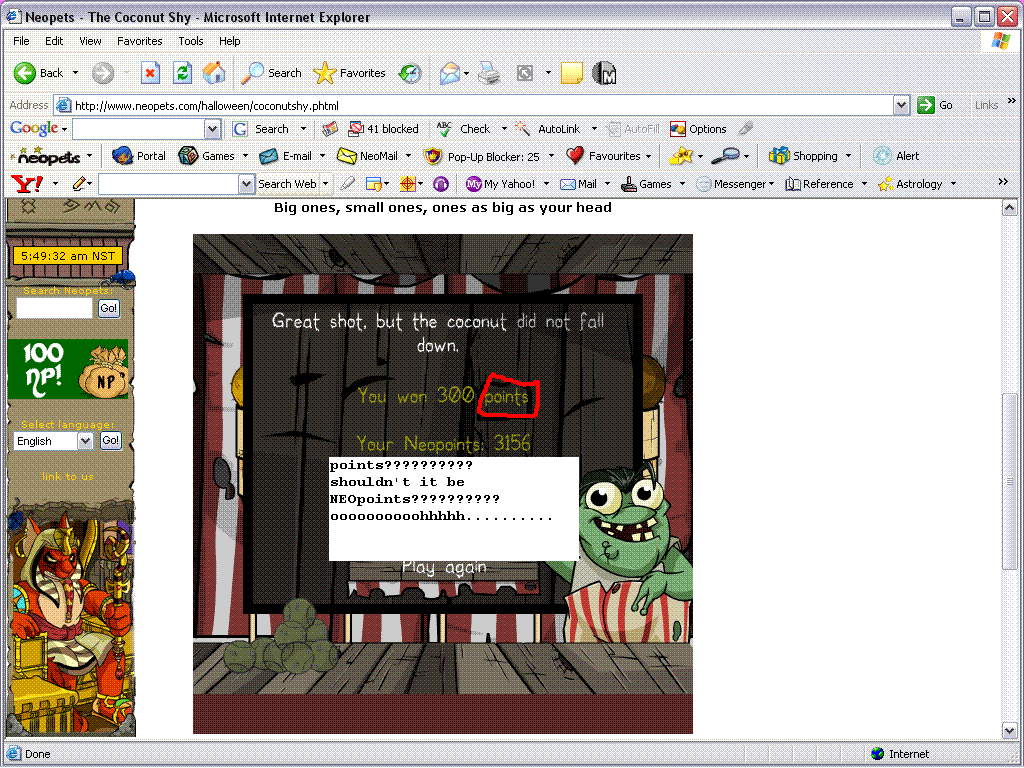Click the Alert icon in Neopets toolbar
Image resolution: width=1024 pixels, height=768 pixels.
883,156
